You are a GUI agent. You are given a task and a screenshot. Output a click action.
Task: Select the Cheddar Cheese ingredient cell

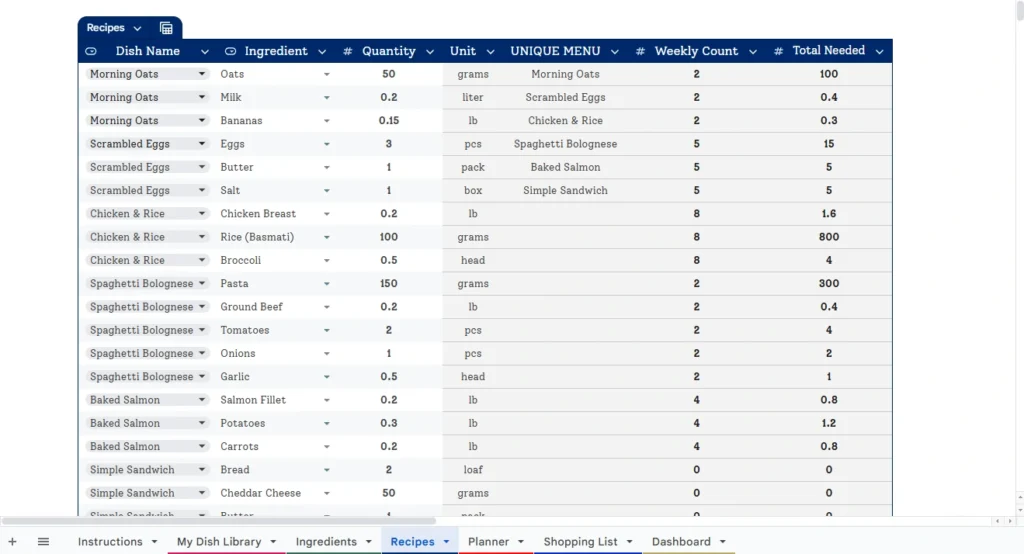pos(274,493)
